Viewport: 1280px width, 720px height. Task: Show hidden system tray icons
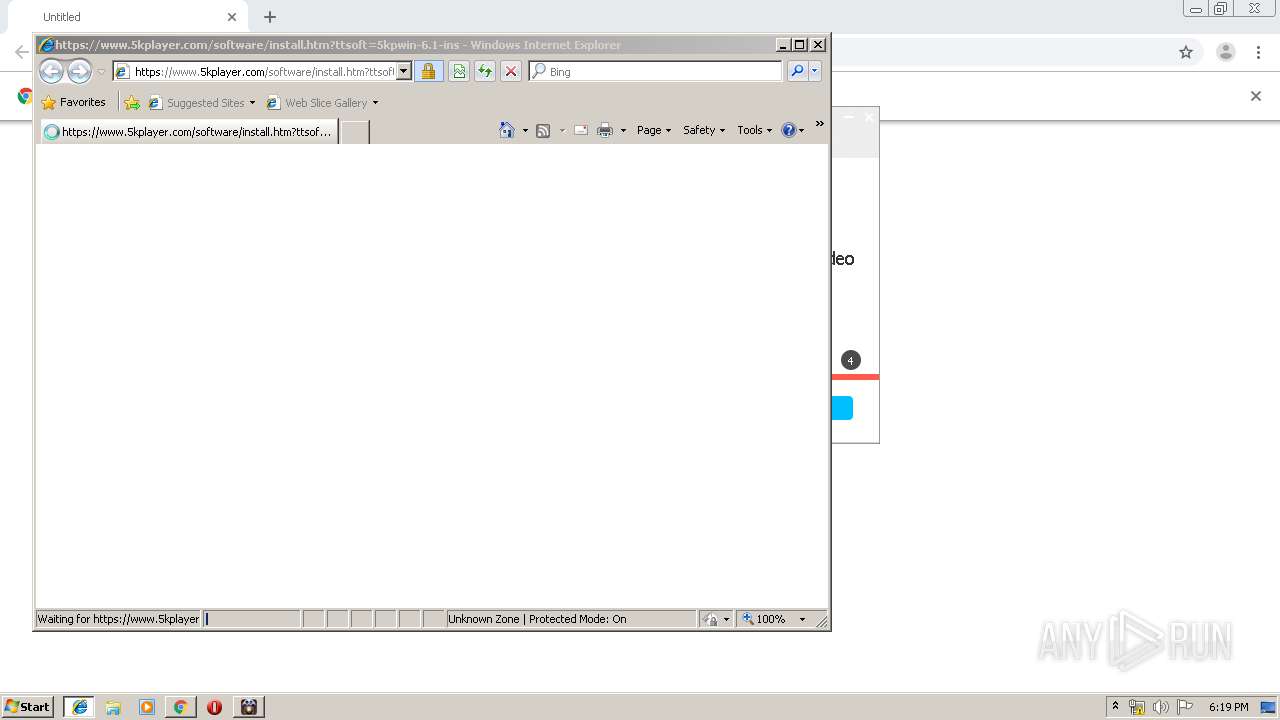tap(1115, 707)
